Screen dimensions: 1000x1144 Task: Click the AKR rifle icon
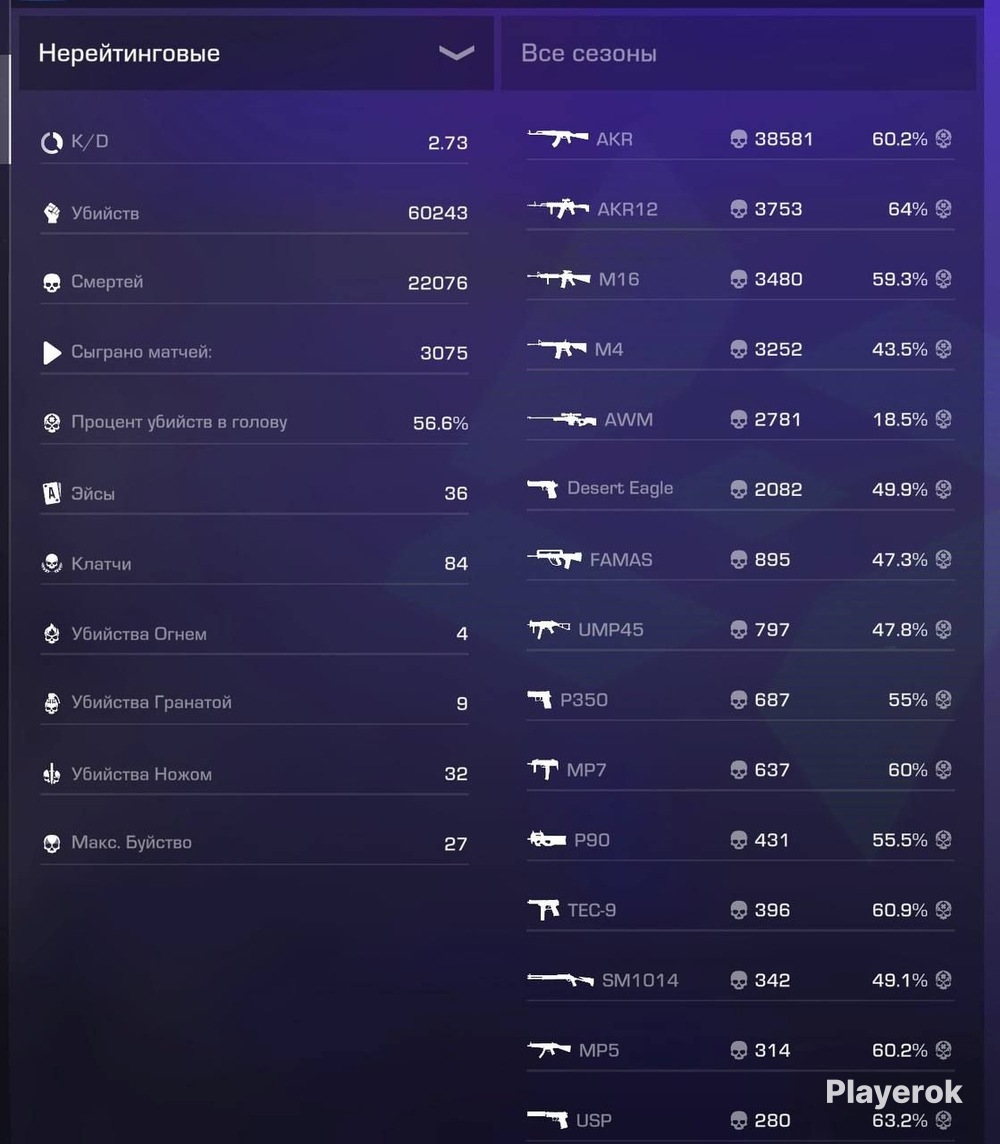coord(557,137)
